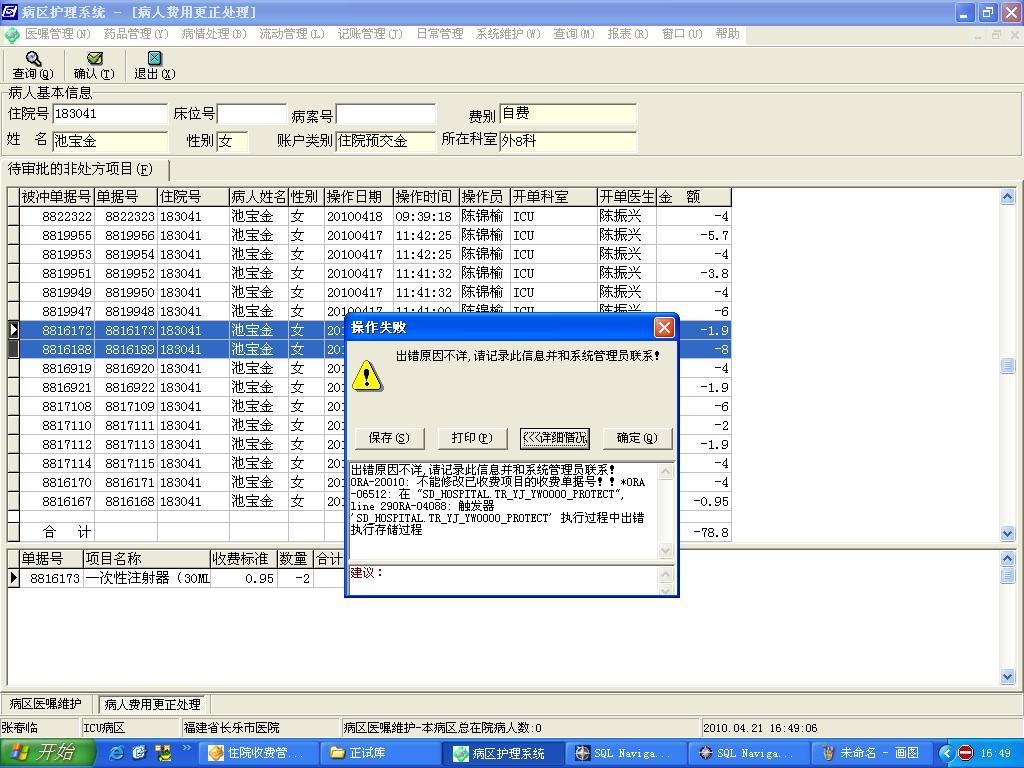
Task: Open the 记账管理(J) menu
Action: pos(370,34)
